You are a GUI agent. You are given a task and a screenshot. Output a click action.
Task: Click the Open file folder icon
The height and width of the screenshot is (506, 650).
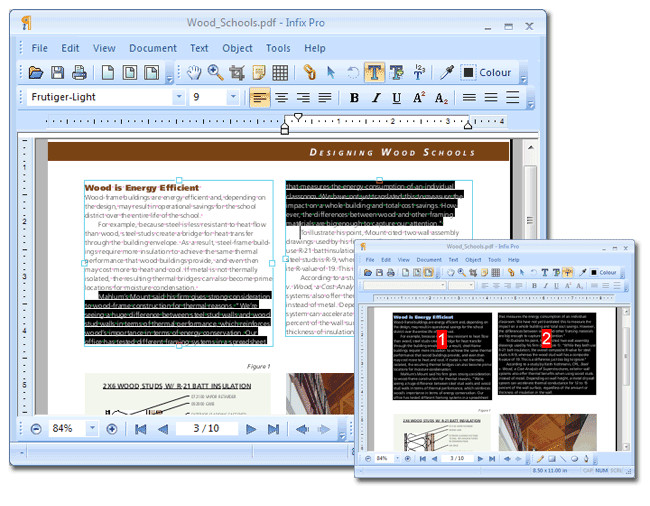(36, 72)
